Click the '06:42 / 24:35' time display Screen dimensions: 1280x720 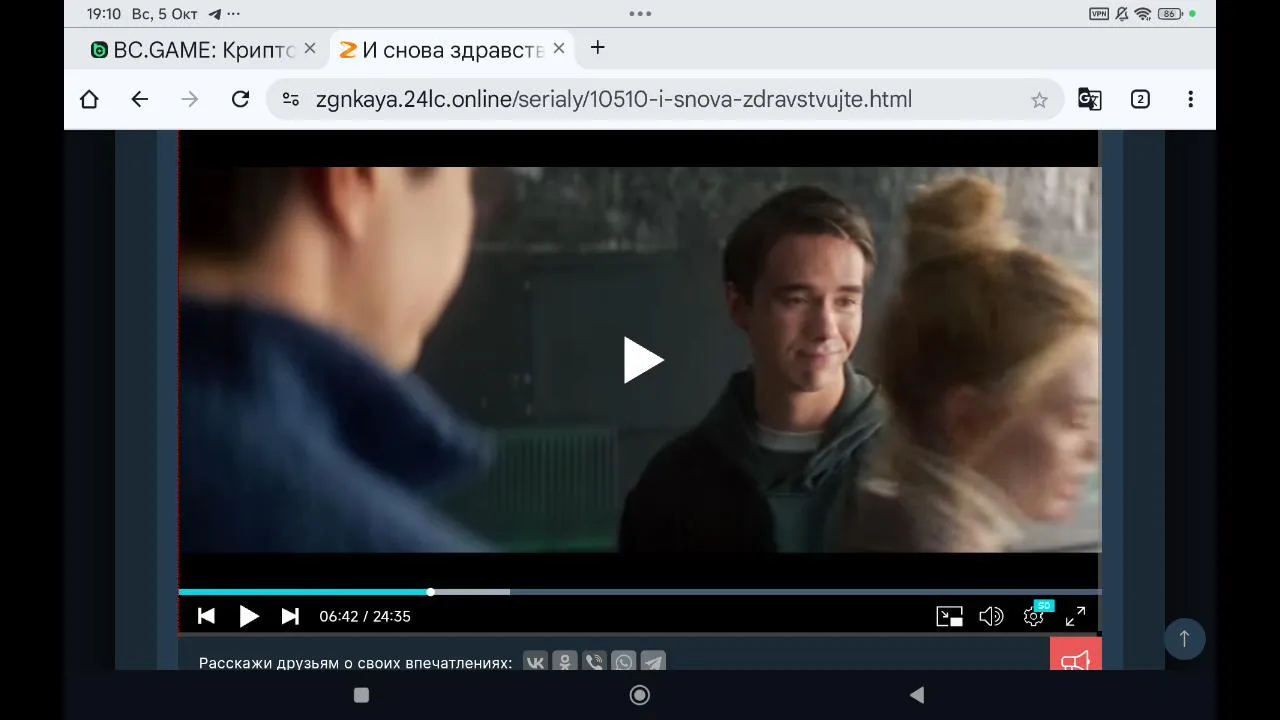point(365,617)
